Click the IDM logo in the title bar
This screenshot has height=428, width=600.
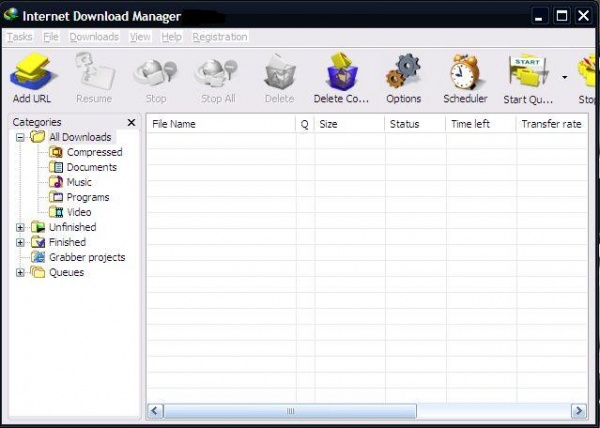(x=11, y=15)
